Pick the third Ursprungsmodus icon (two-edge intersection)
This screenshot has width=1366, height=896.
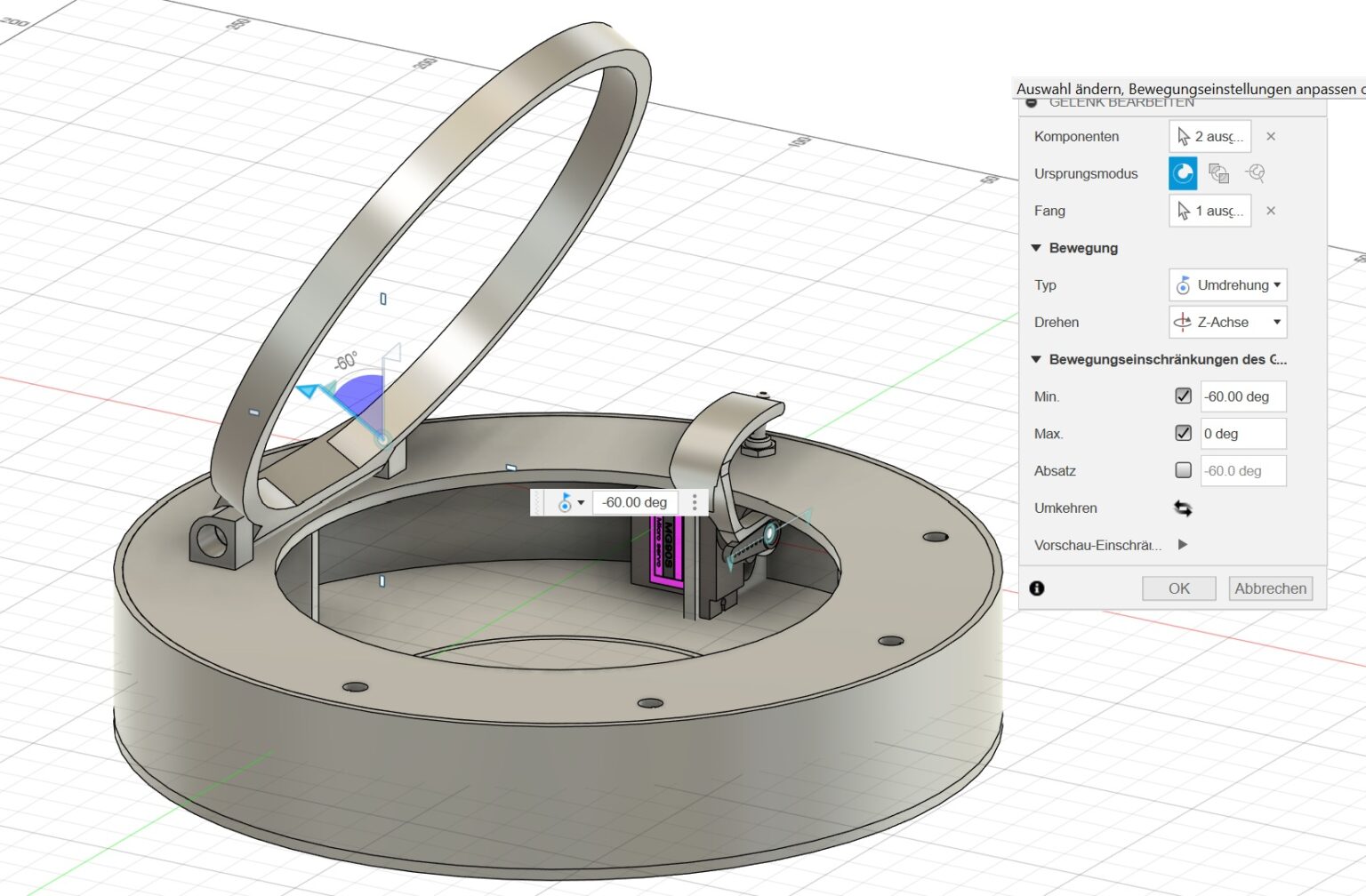tap(1255, 173)
